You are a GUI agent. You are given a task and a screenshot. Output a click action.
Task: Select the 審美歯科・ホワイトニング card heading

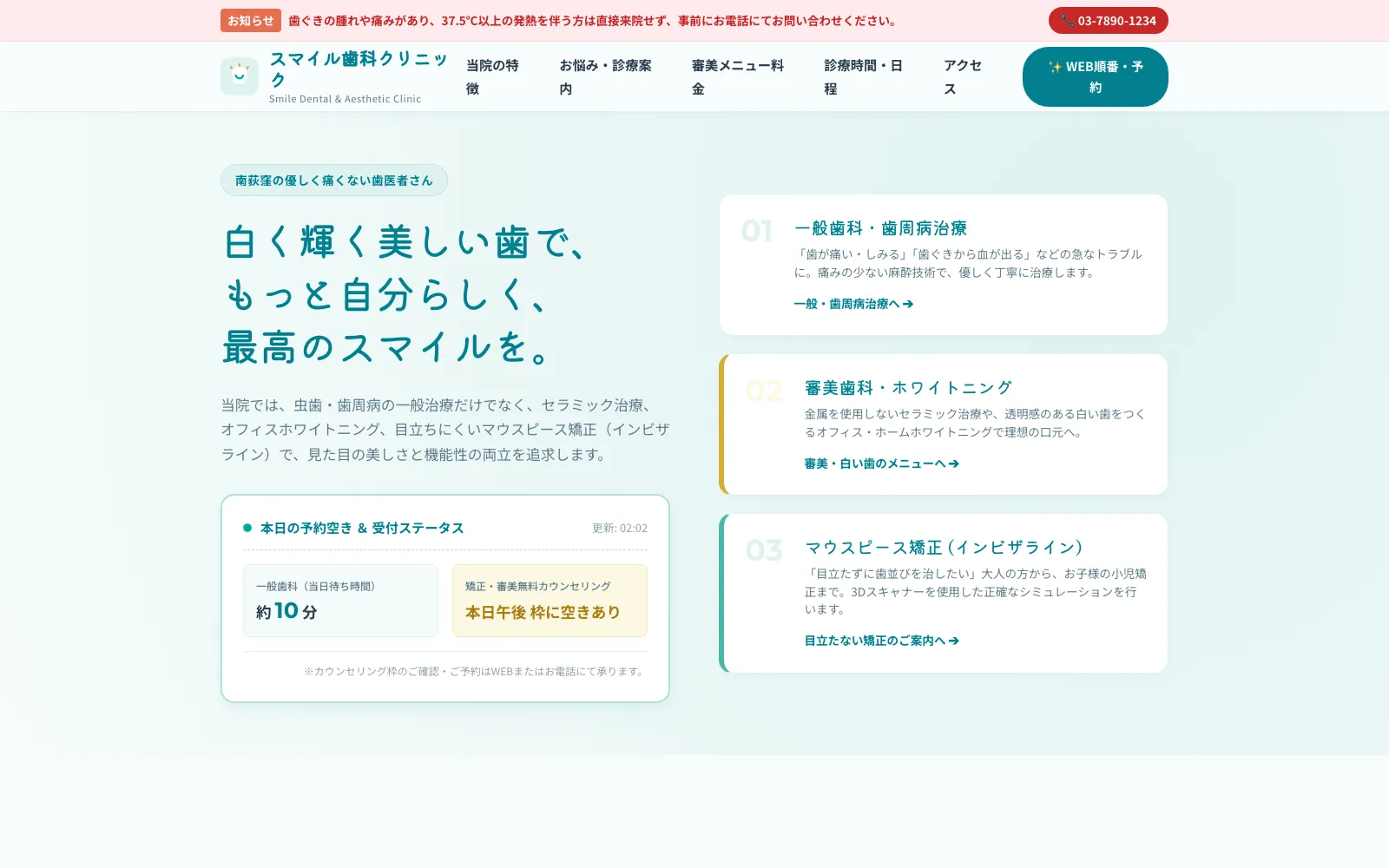pos(908,388)
